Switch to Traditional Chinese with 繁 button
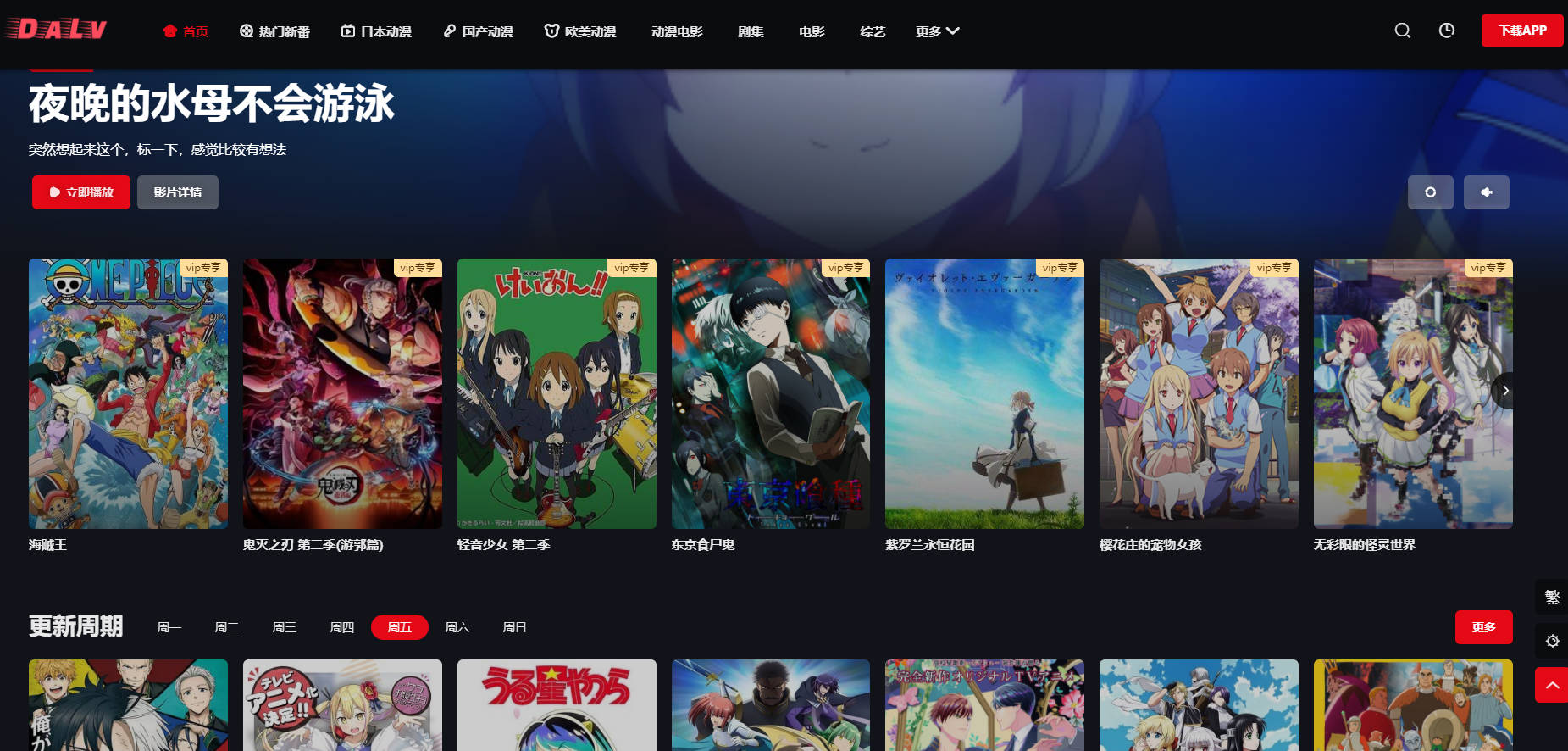Screen dimensions: 1568x751 (x=1552, y=597)
